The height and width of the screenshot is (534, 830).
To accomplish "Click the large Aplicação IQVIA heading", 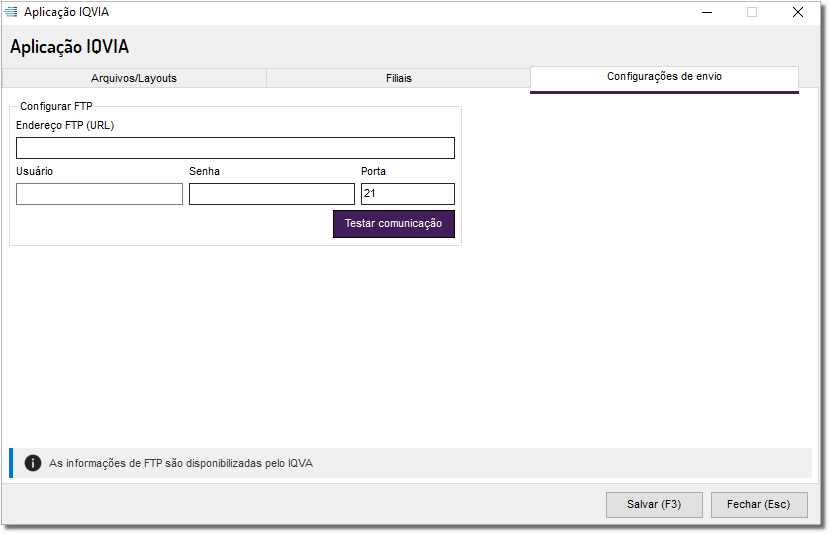I will pyautogui.click(x=69, y=47).
